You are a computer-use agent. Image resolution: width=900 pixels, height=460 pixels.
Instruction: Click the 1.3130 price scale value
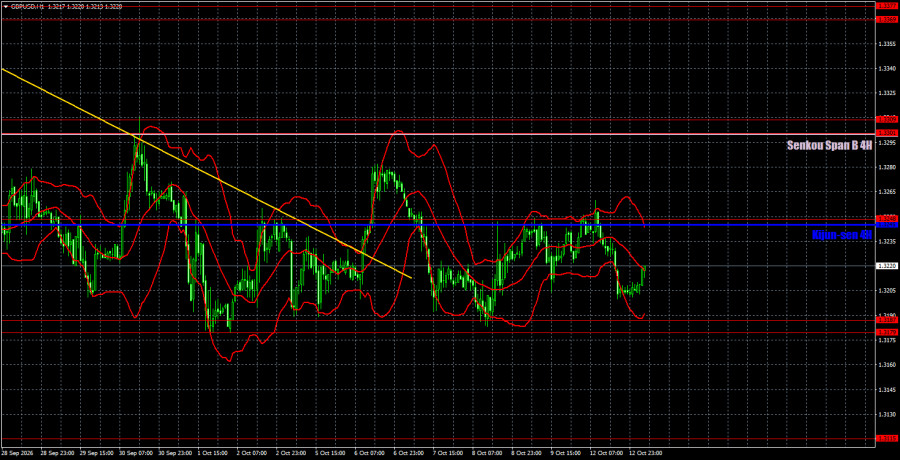886,414
